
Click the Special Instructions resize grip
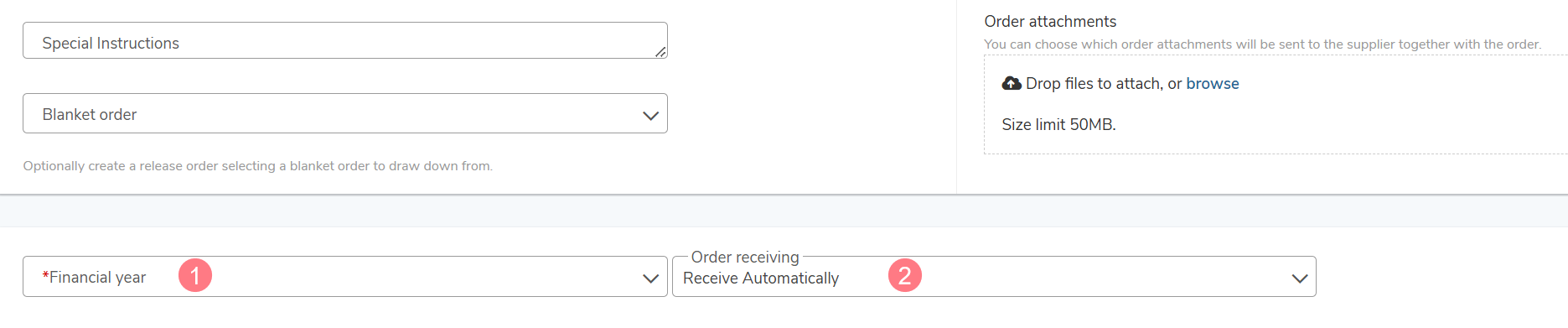[x=660, y=52]
